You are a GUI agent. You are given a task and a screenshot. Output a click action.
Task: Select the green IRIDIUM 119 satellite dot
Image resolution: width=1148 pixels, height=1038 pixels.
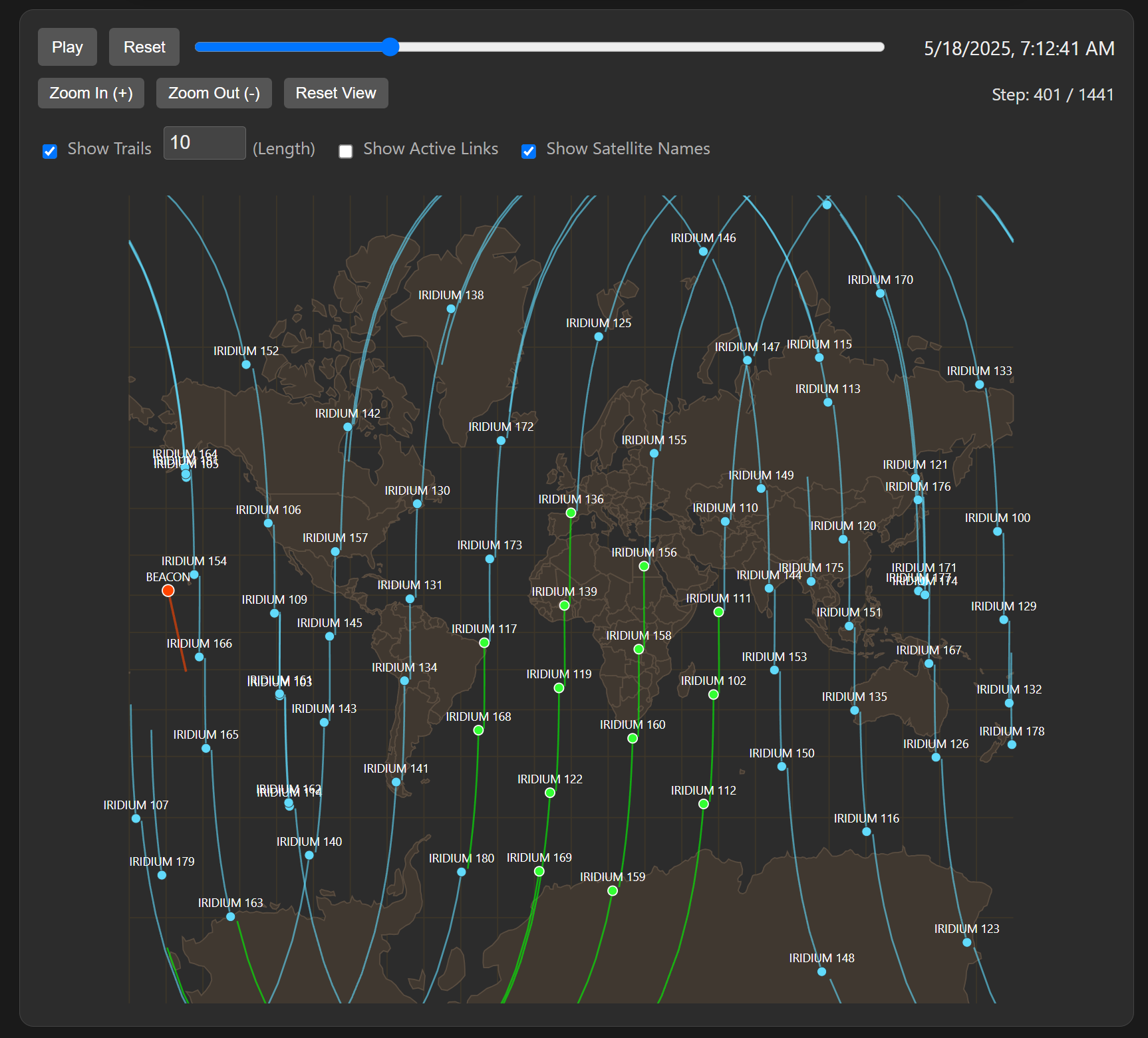click(559, 688)
